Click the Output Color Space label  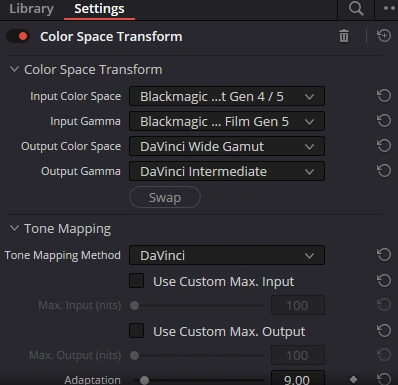[71, 146]
